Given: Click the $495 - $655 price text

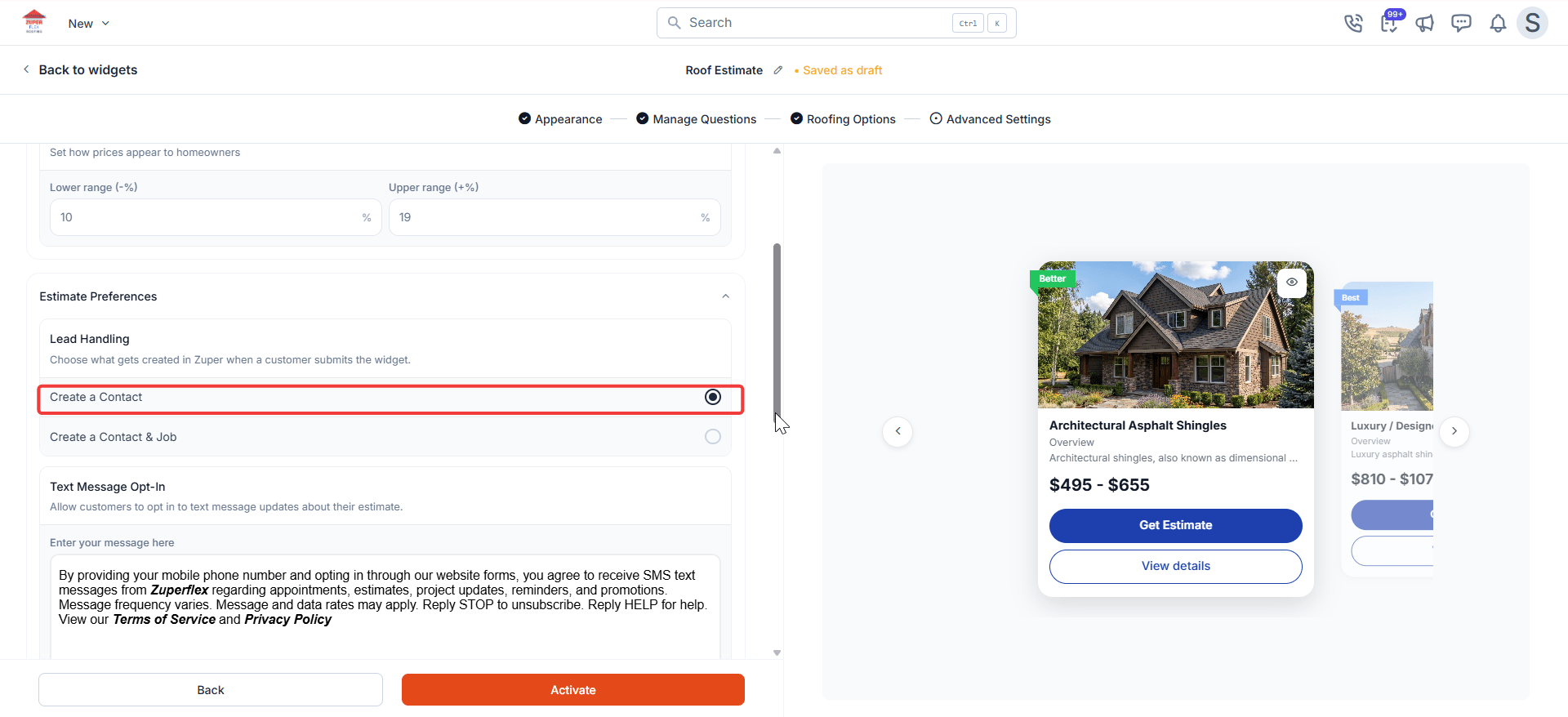Looking at the screenshot, I should (x=1099, y=485).
